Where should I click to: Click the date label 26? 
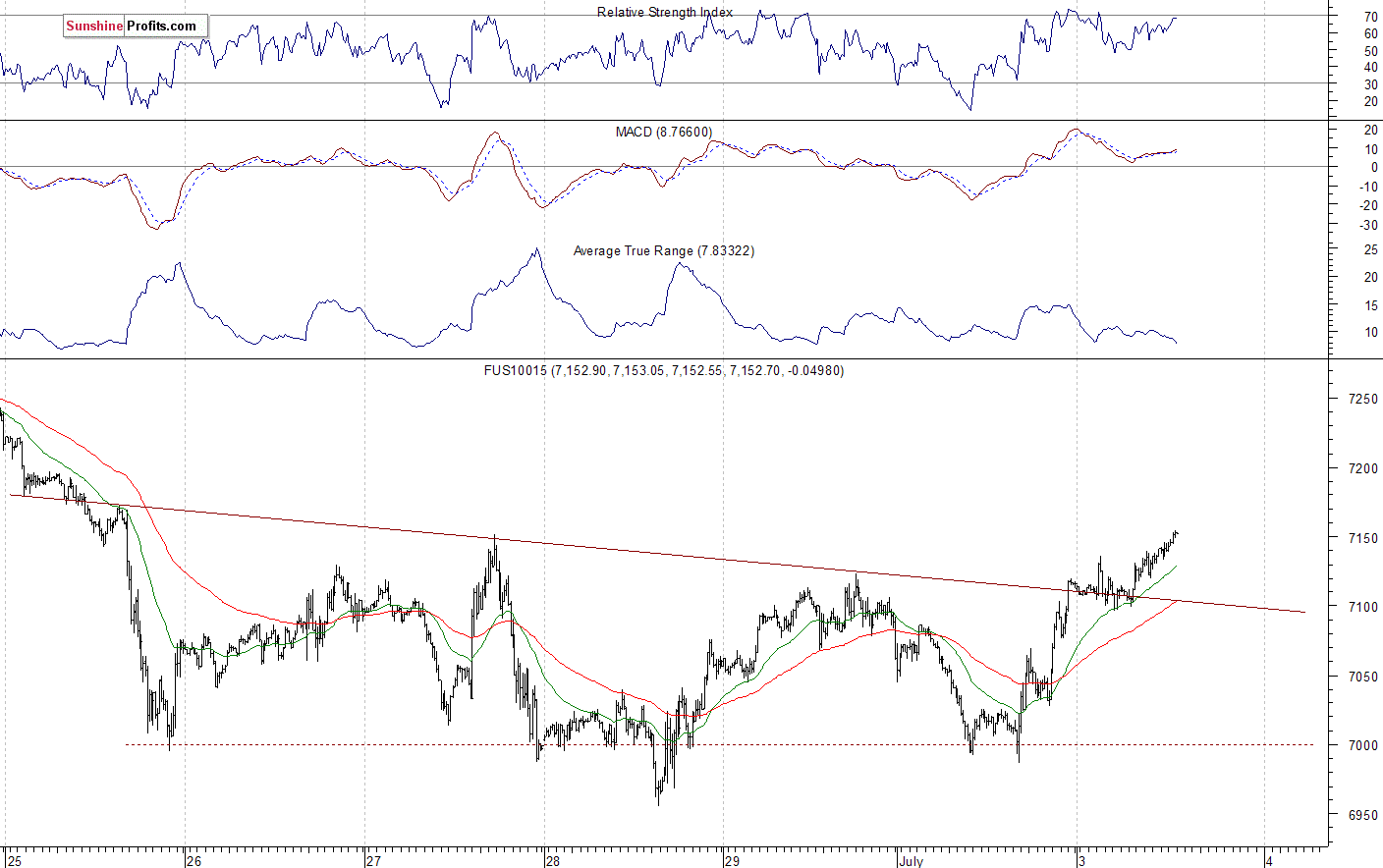coord(194,861)
